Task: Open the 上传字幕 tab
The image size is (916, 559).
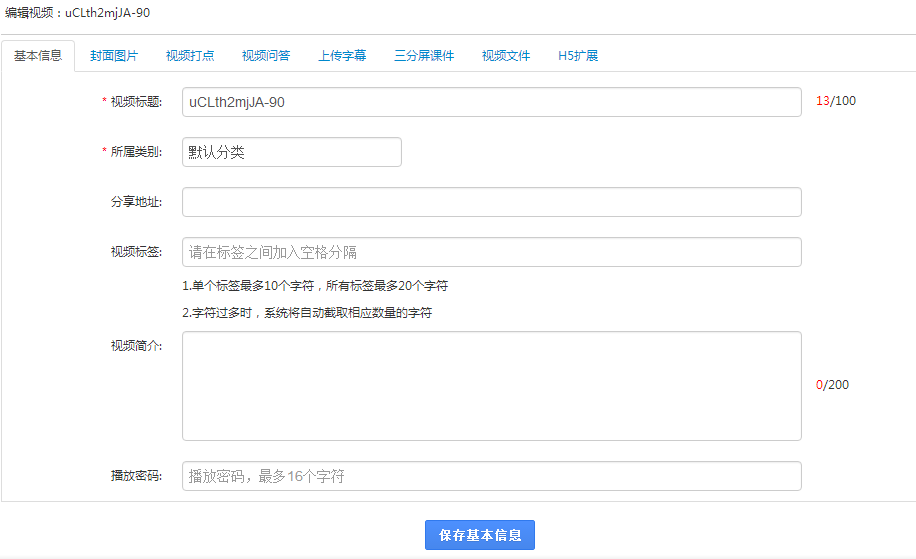Action: point(342,56)
